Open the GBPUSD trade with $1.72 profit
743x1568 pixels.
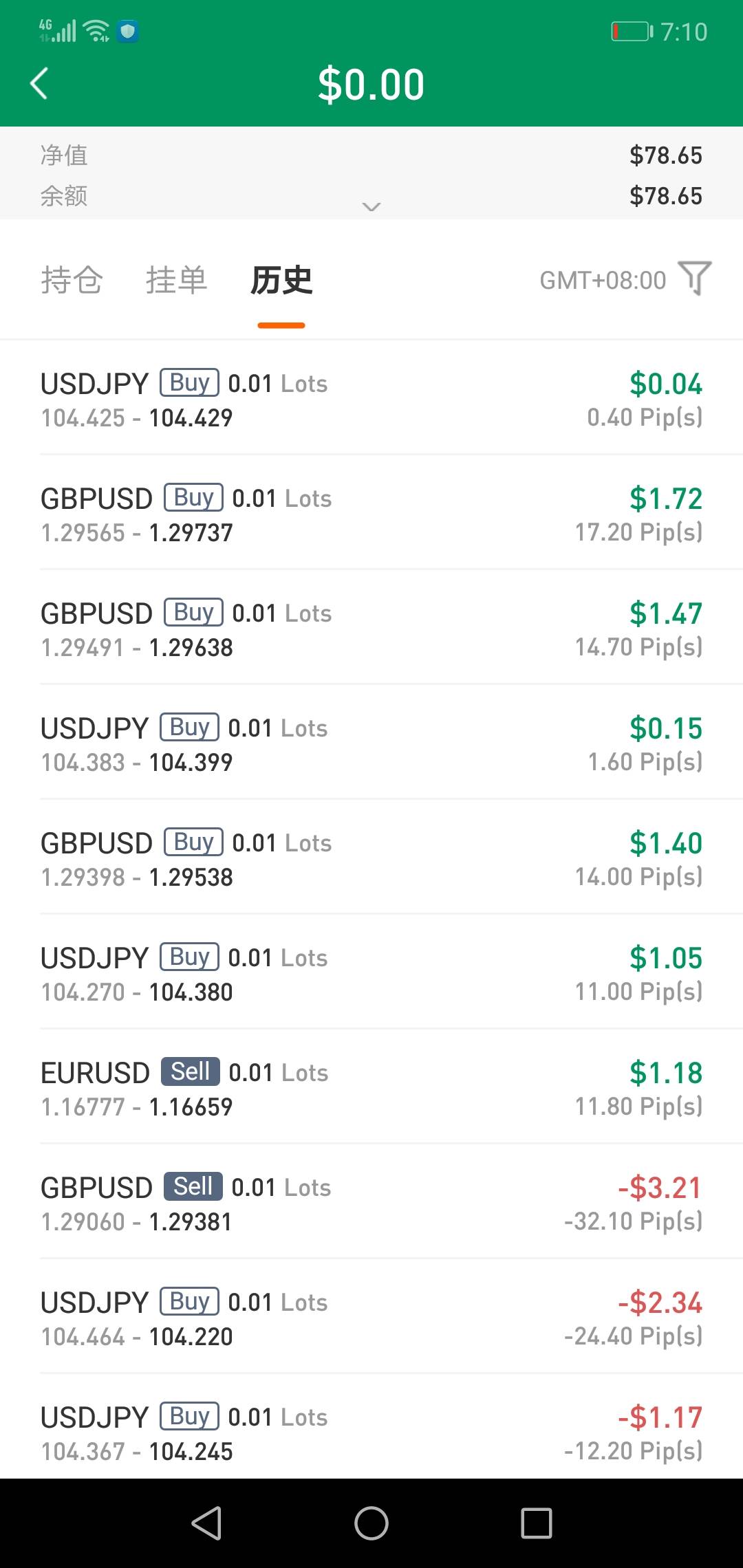[371, 514]
